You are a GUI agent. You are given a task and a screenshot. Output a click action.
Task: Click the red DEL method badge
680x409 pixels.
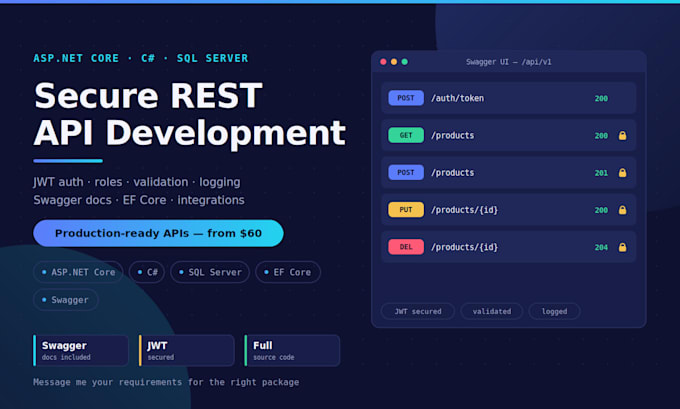pos(406,247)
